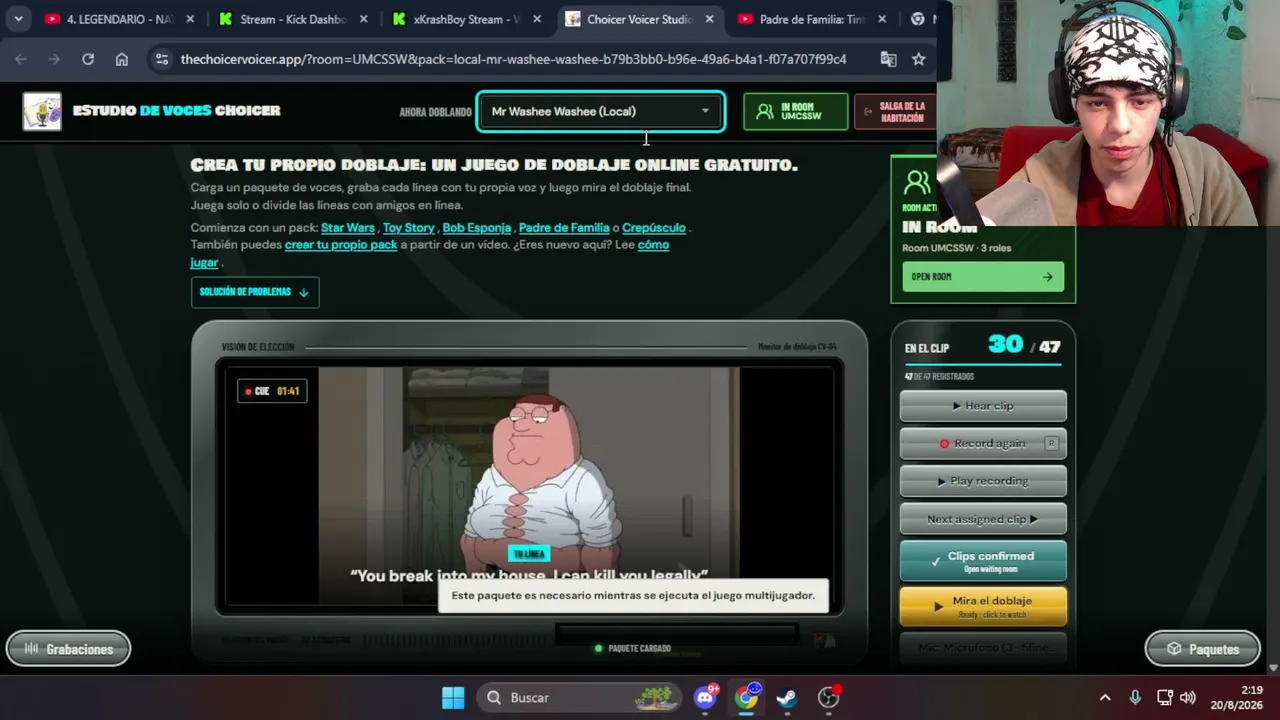Close the xKrashBoy Stream tab
Viewport: 1280px width, 720px height.
coord(537,19)
